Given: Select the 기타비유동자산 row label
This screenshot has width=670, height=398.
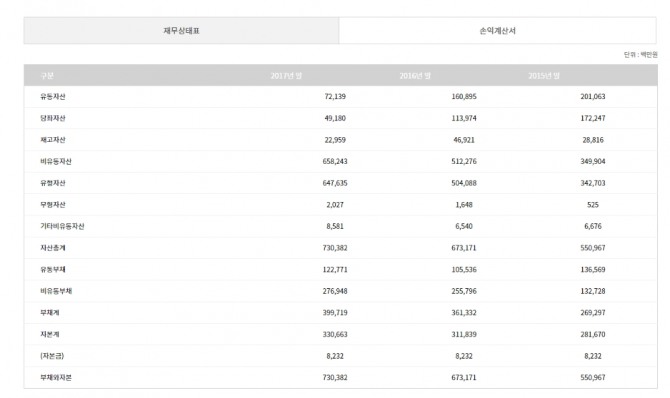Looking at the screenshot, I should click(62, 226).
